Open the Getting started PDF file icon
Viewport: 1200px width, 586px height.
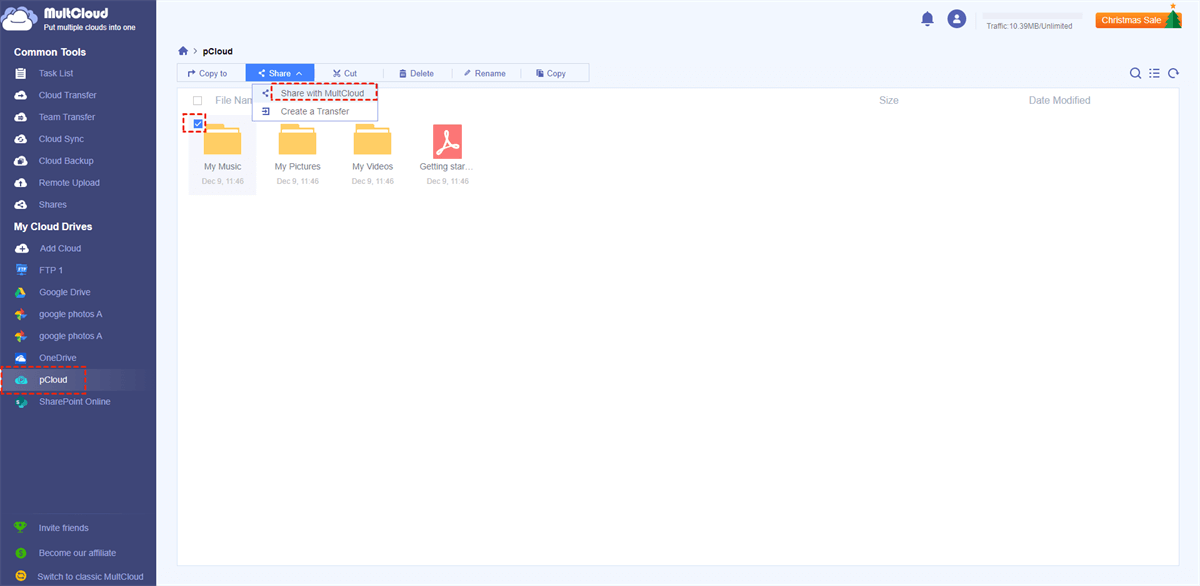(447, 140)
